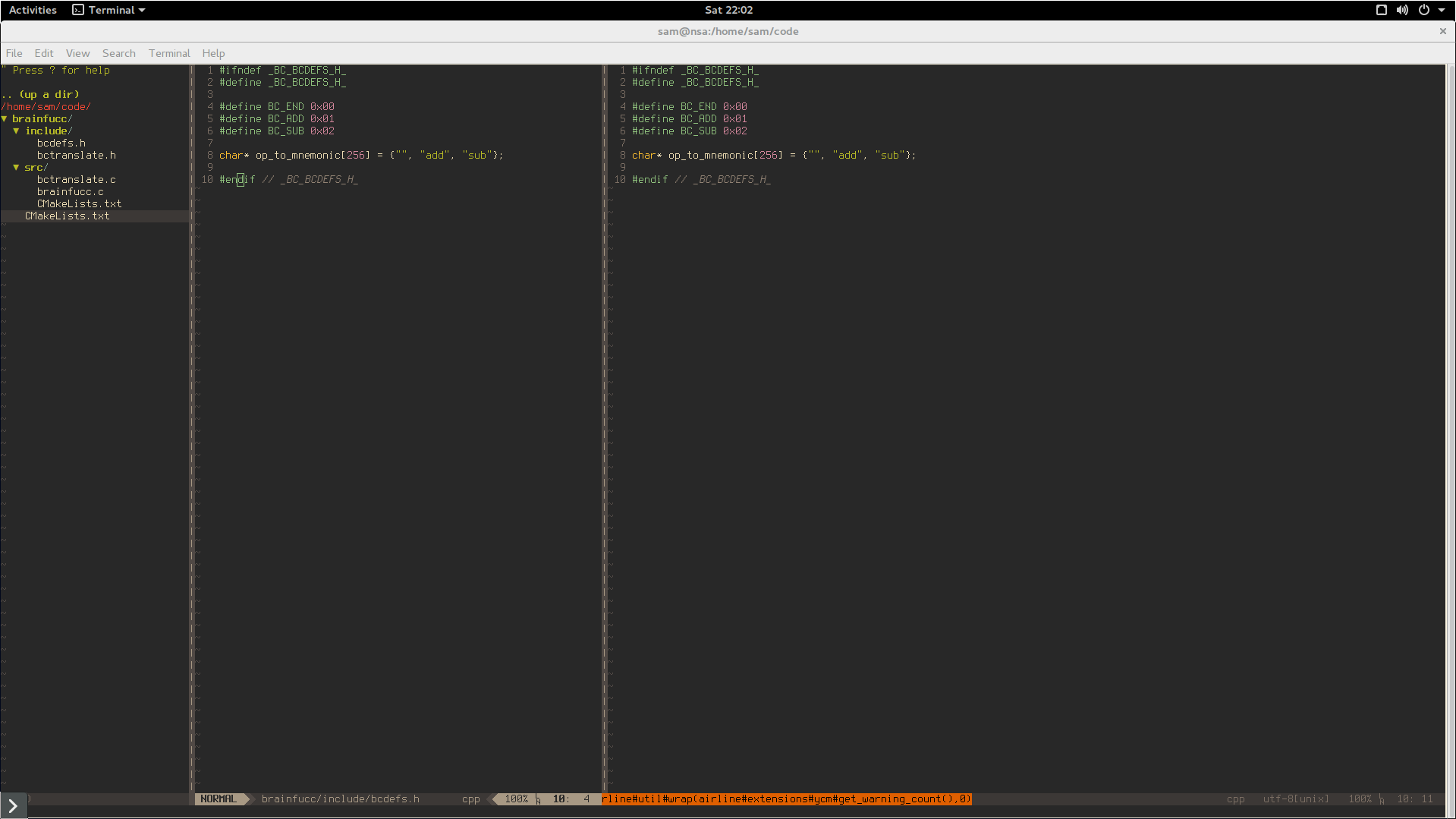Click the terminal's right-side scrollbar
Screen dimensions: 1456x819
pyautogui.click(x=1450, y=425)
